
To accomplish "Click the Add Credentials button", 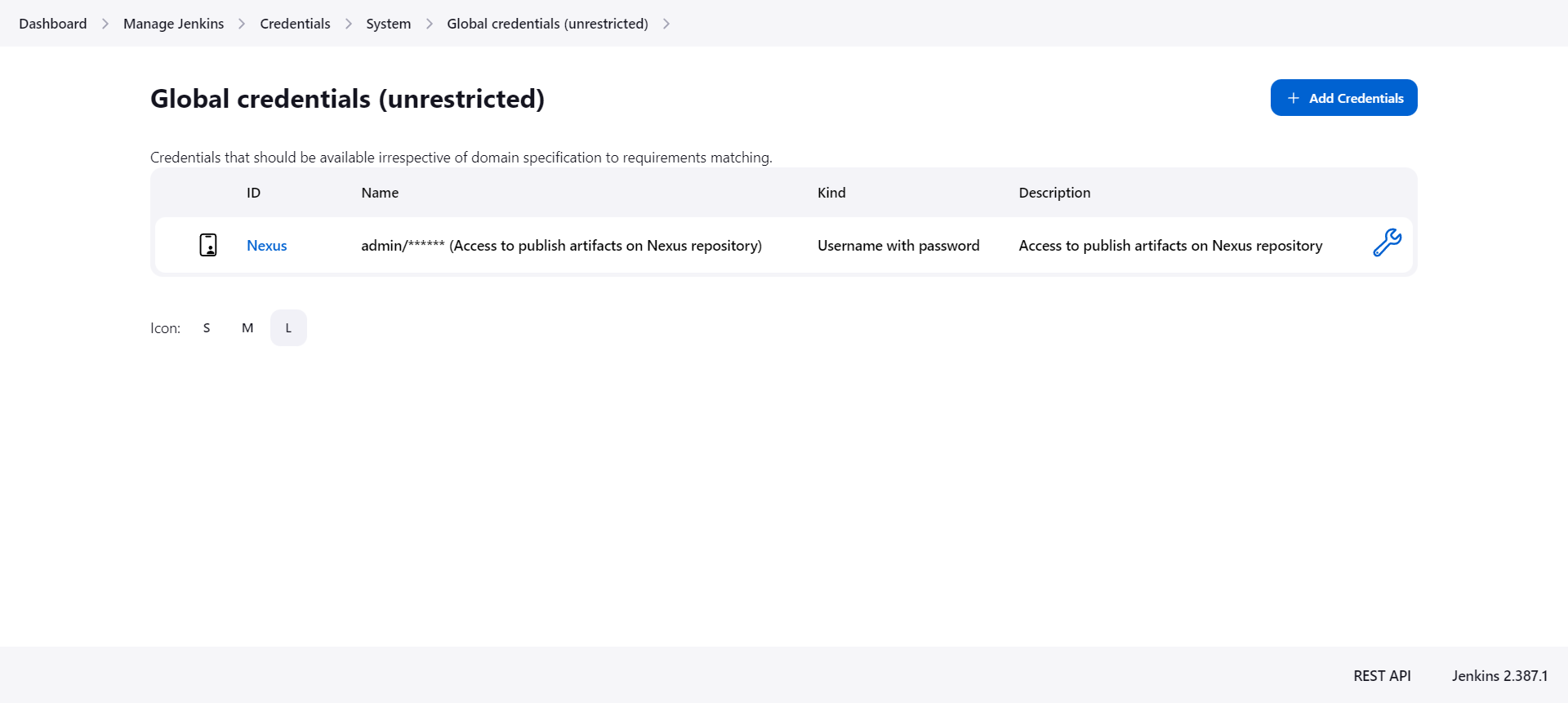I will pyautogui.click(x=1343, y=98).
